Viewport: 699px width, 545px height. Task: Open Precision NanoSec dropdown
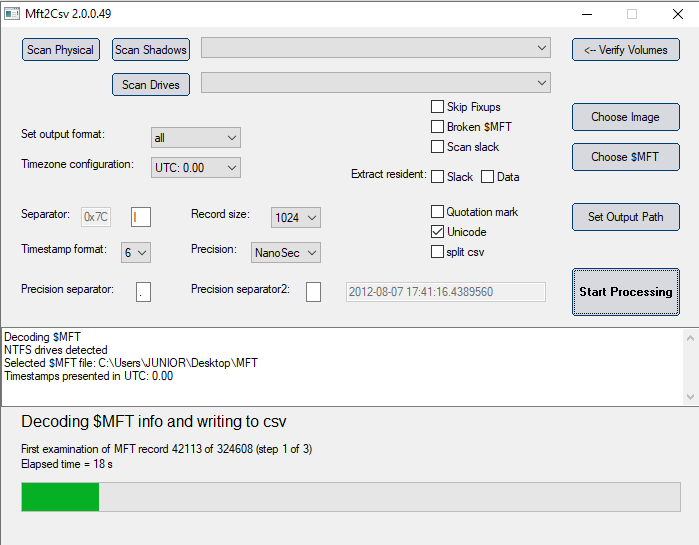pyautogui.click(x=286, y=253)
